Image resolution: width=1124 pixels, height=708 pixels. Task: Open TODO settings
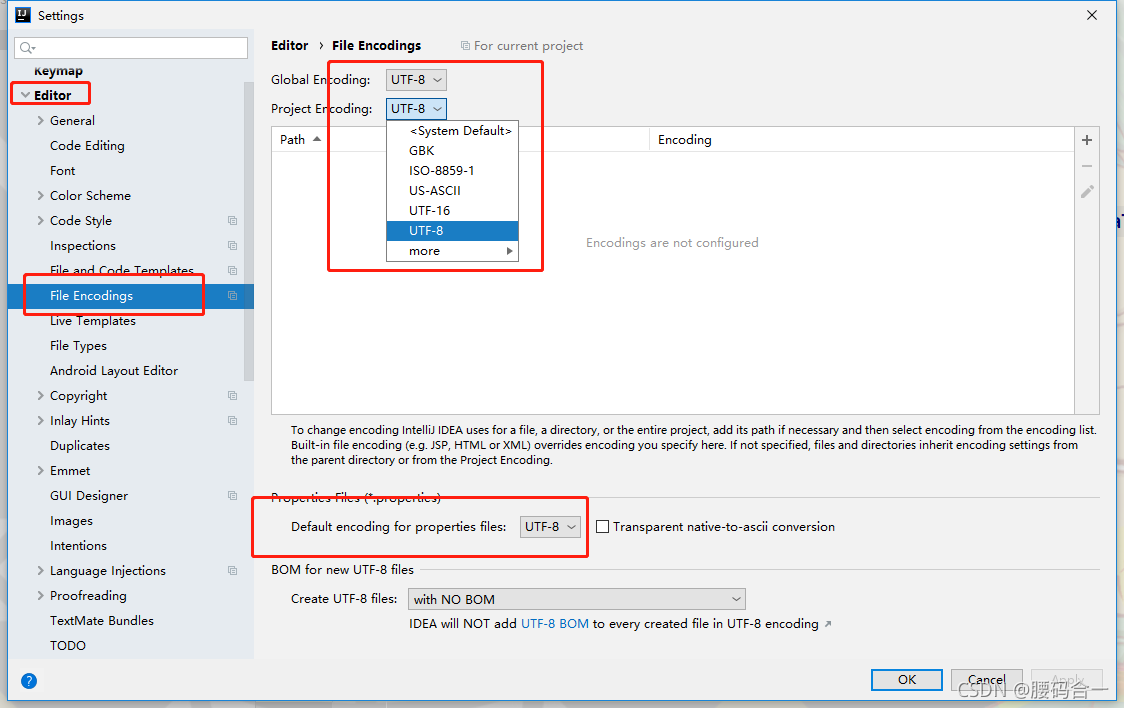pyautogui.click(x=67, y=646)
